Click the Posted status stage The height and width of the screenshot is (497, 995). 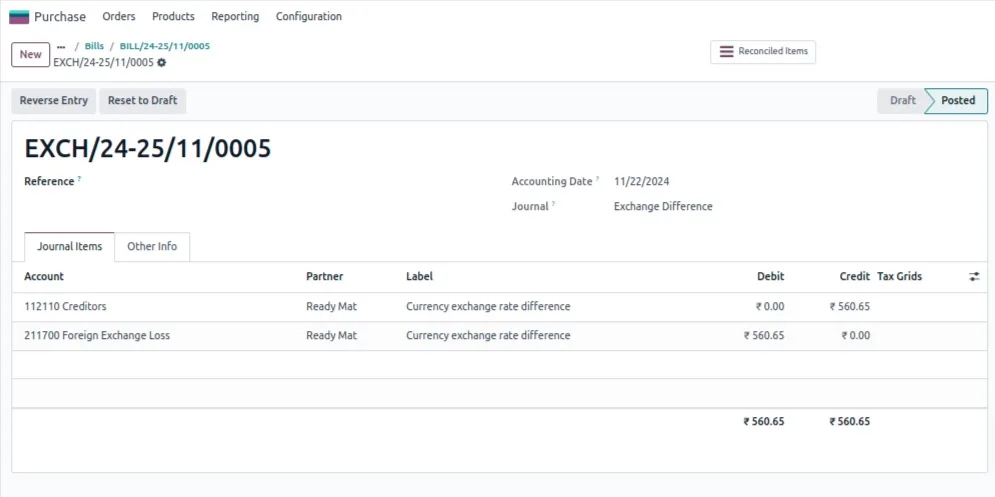tap(958, 101)
